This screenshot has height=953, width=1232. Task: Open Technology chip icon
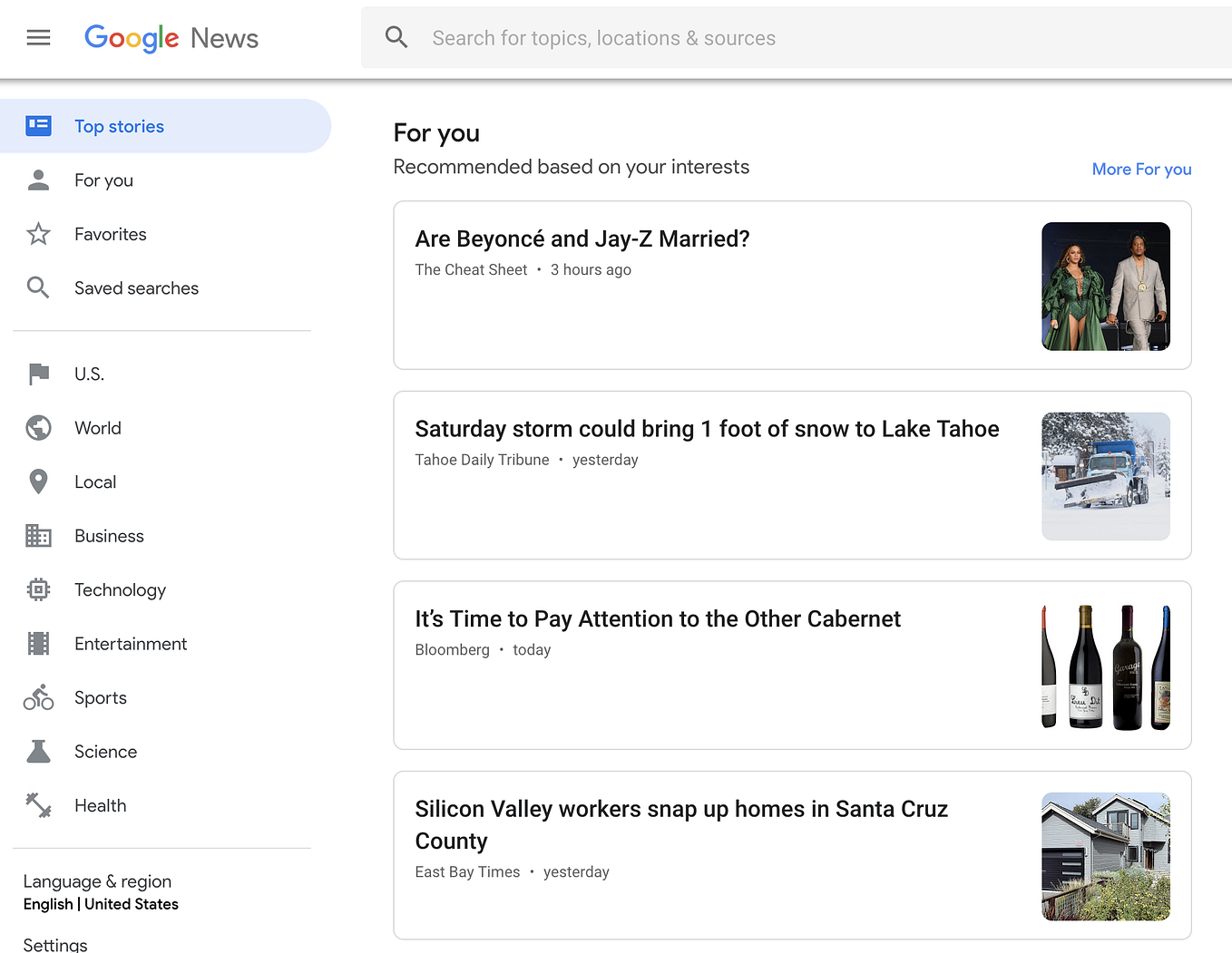(x=38, y=589)
